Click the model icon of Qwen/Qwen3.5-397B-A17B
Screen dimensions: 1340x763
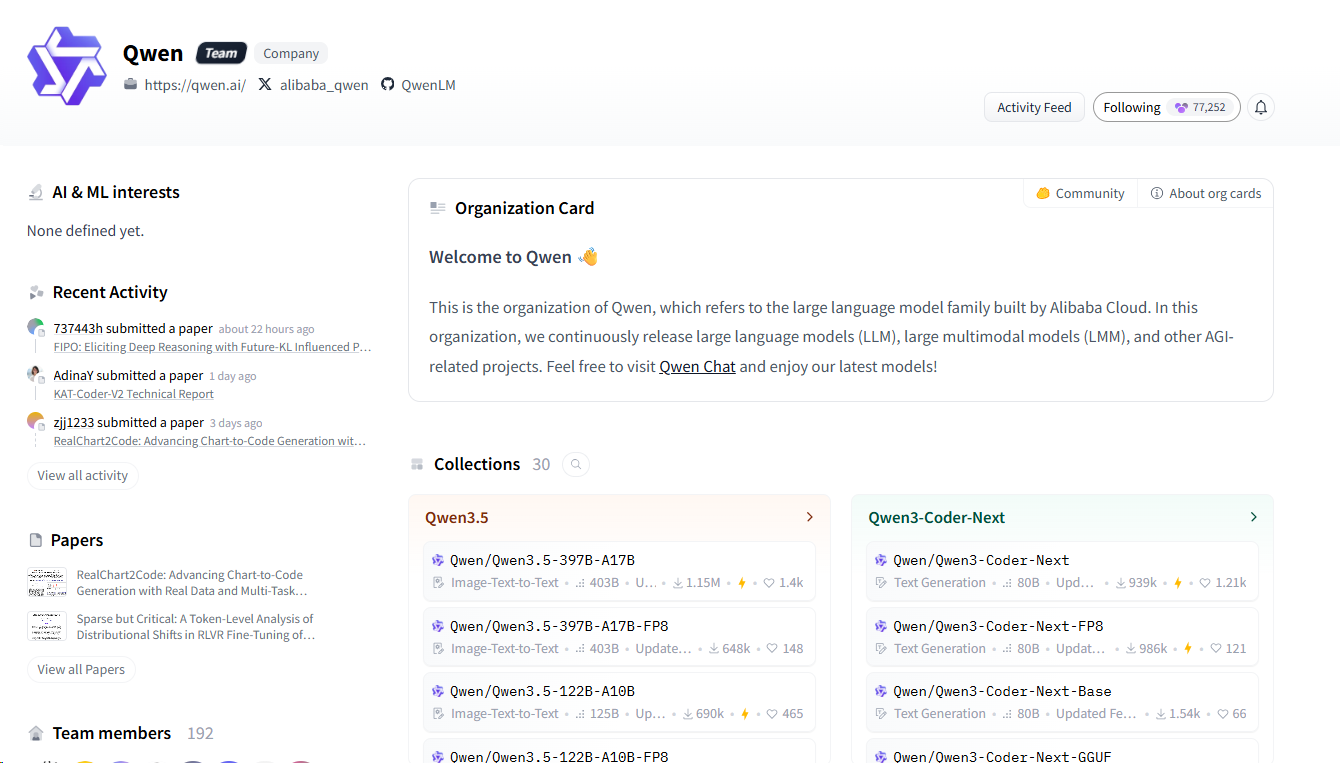click(438, 560)
